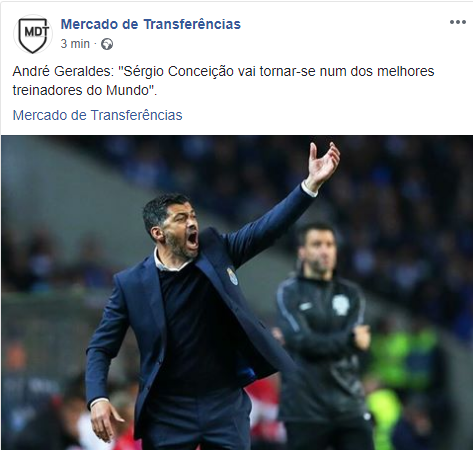This screenshot has height=450, width=473.
Task: Open the post options three-dot menu
Action: (458, 22)
